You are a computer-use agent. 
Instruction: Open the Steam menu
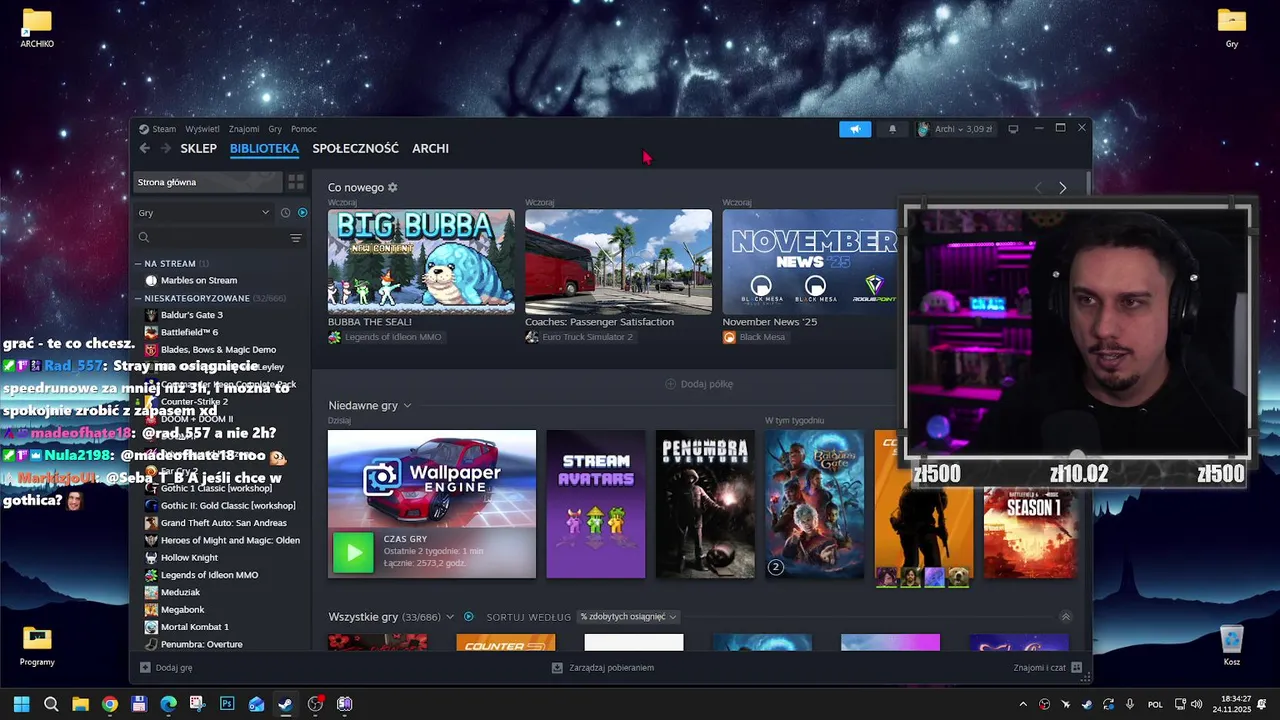157,129
